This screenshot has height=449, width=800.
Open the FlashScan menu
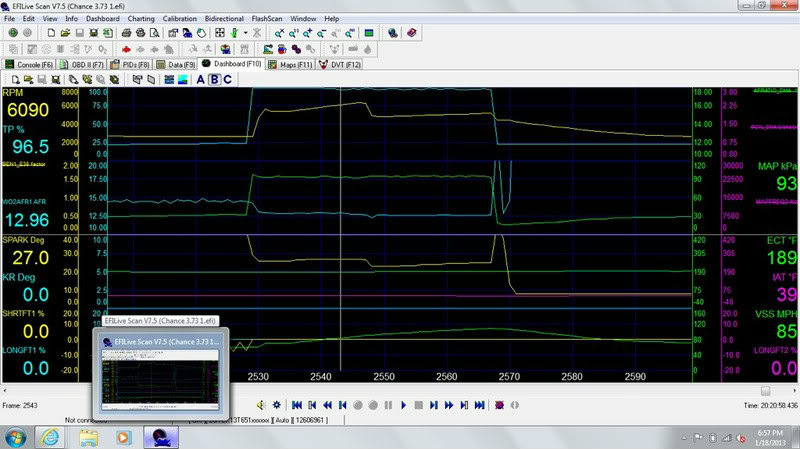(x=266, y=18)
